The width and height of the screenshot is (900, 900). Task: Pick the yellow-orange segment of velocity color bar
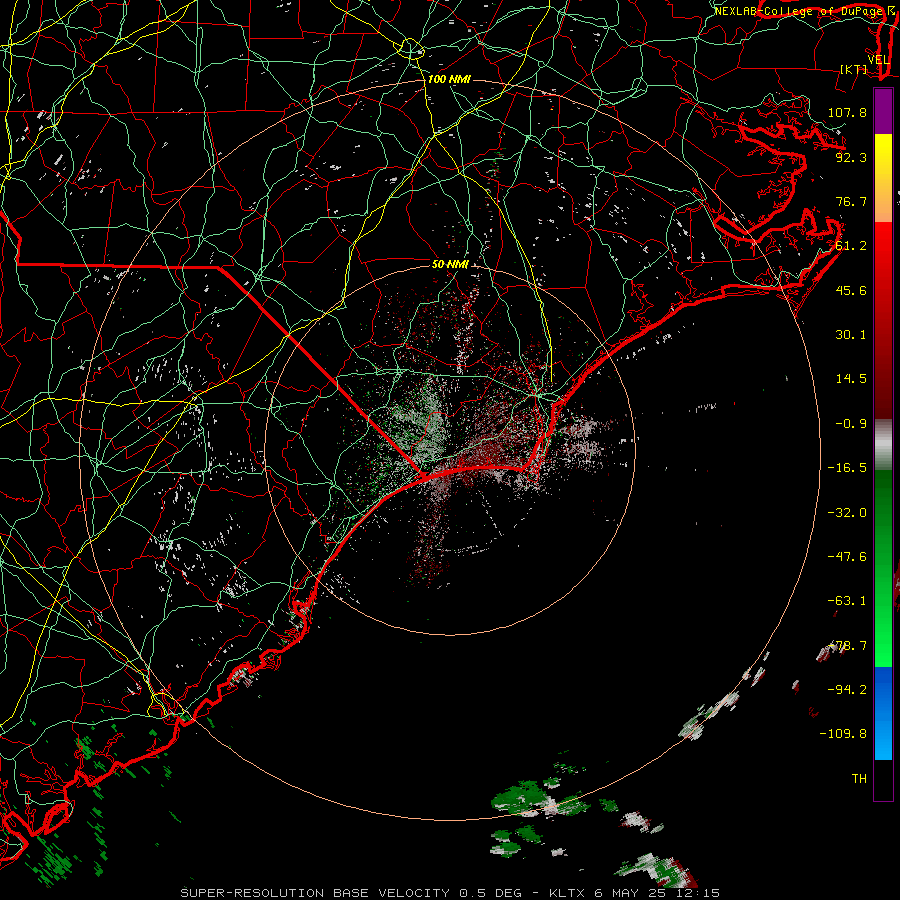point(883,178)
